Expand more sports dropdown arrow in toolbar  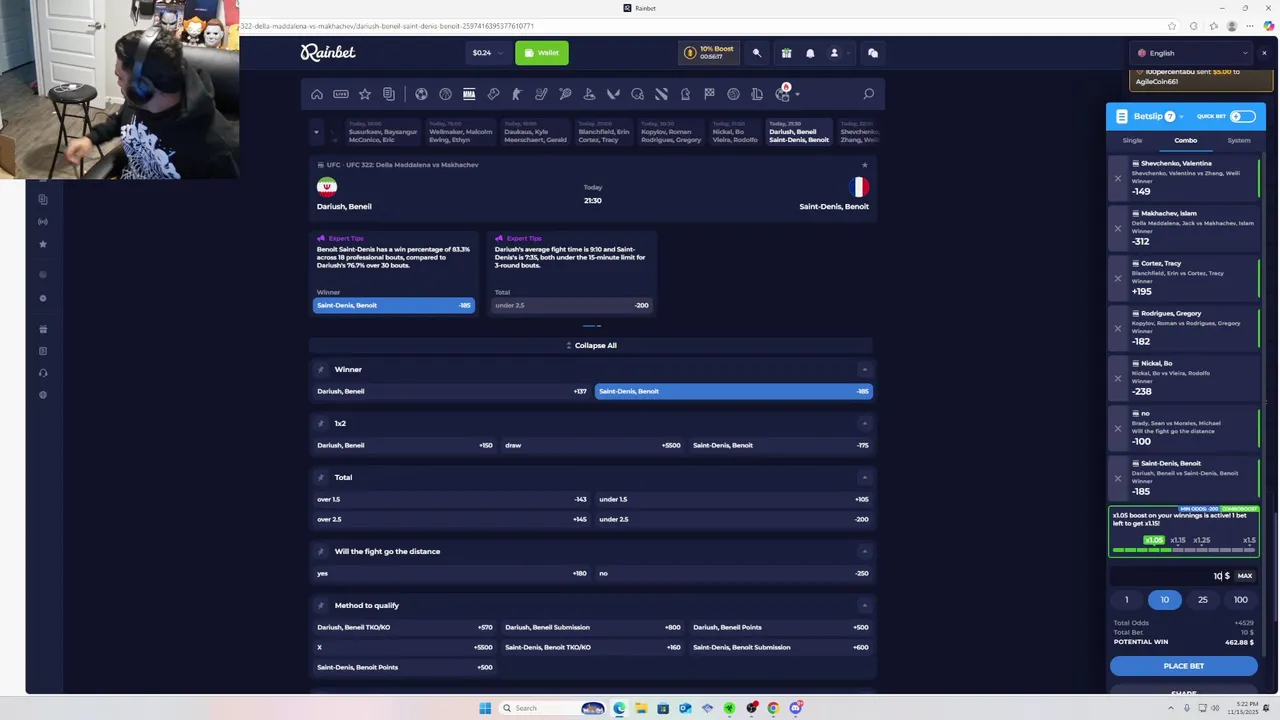[797, 95]
